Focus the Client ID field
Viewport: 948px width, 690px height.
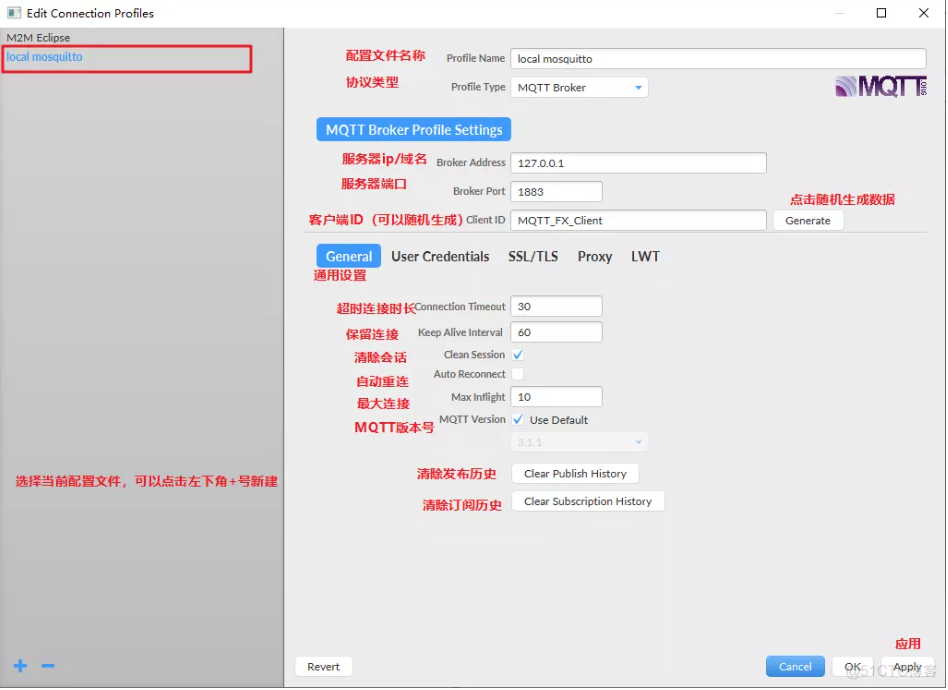tap(638, 221)
